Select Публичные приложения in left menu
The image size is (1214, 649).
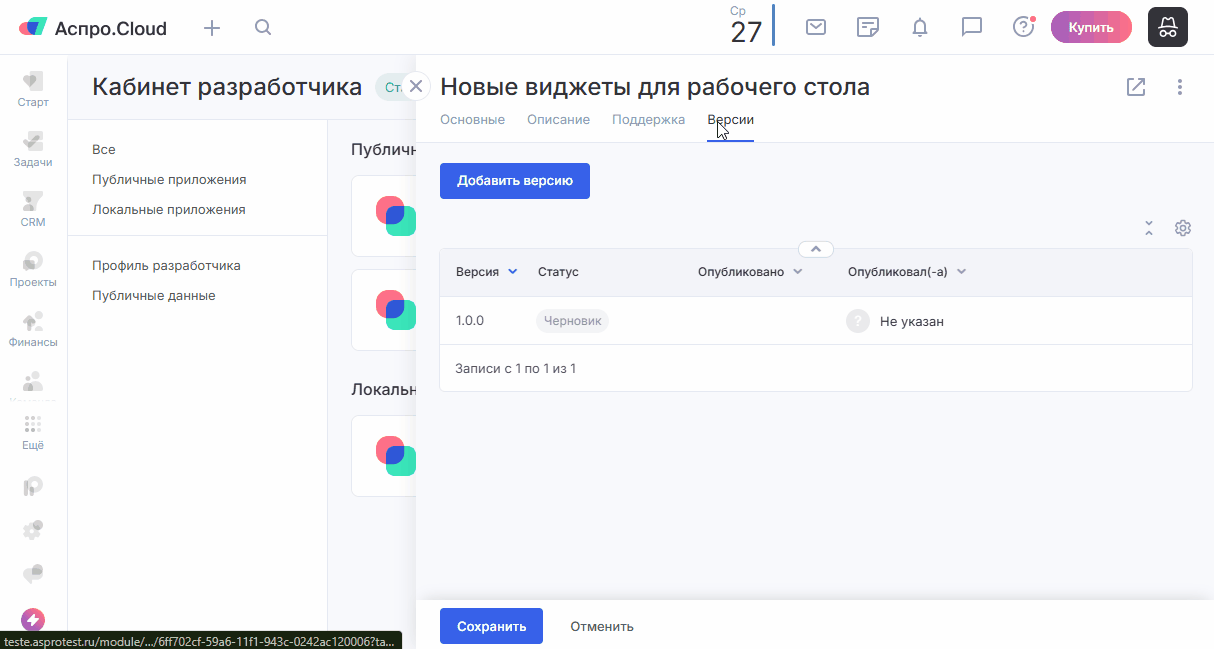[169, 180]
